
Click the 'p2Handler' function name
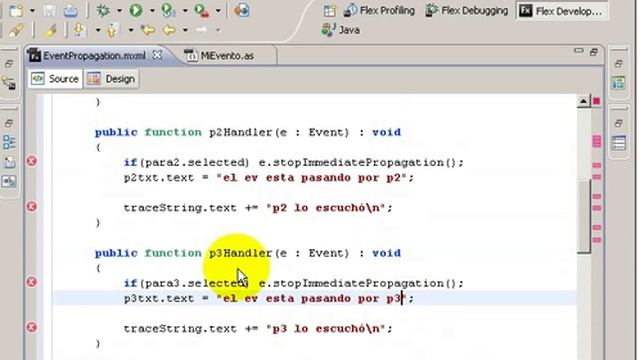(240, 132)
